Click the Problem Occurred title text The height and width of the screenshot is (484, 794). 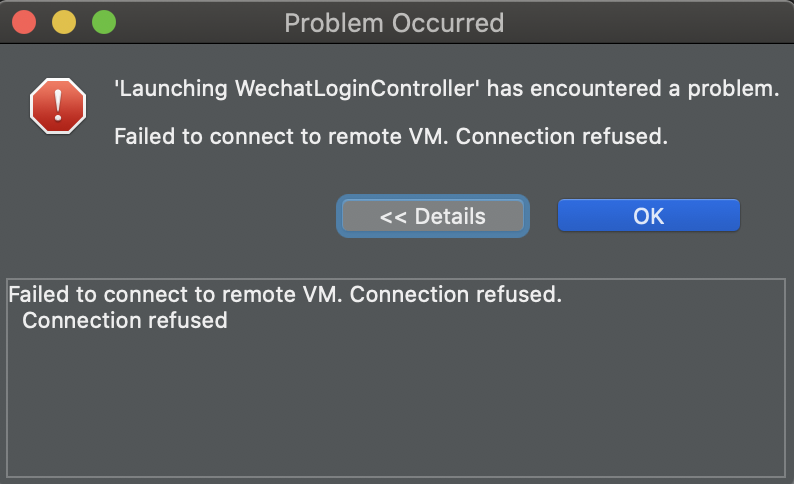click(x=394, y=22)
